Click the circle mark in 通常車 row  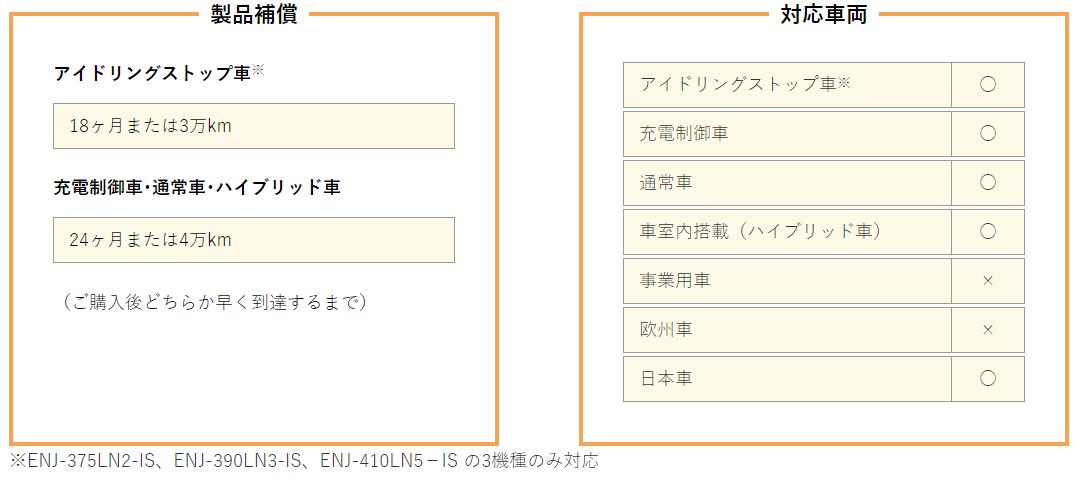988,182
